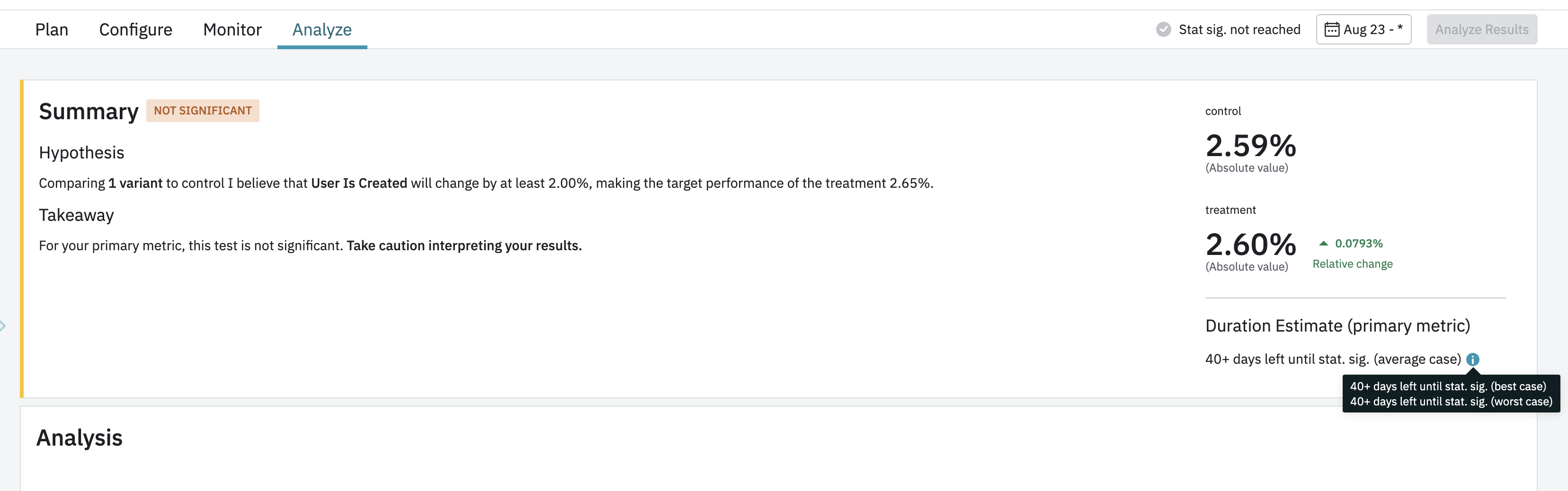Go to the Monitor tab

[232, 30]
